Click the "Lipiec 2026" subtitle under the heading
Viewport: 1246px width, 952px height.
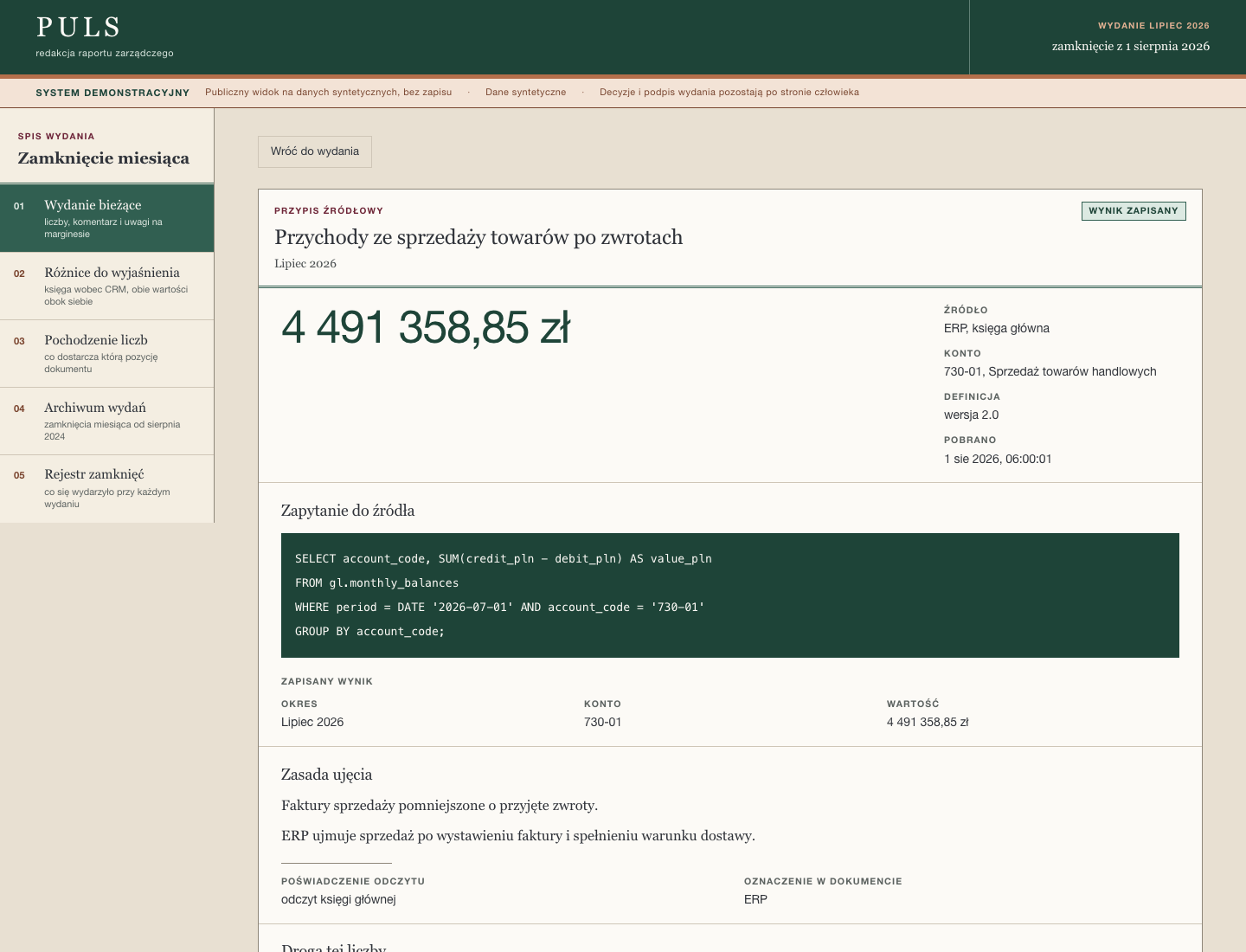tap(305, 264)
